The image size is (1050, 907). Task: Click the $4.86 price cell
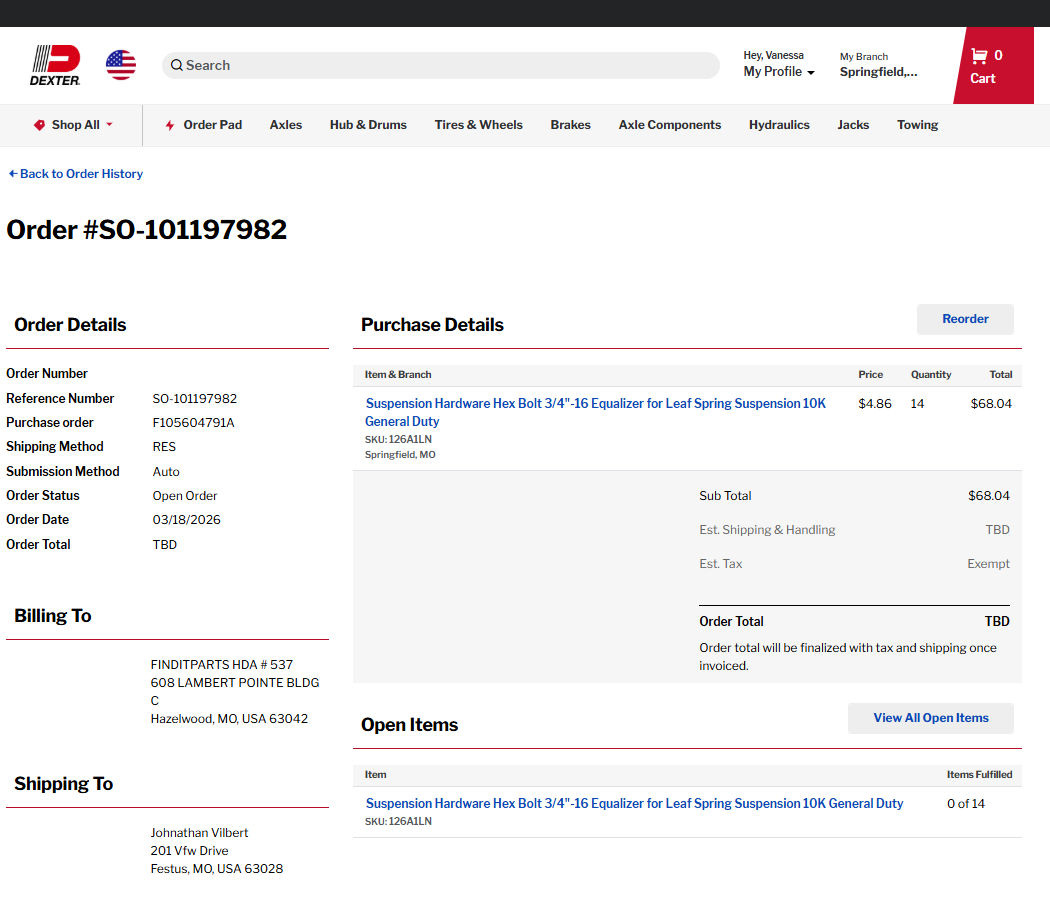pos(875,403)
